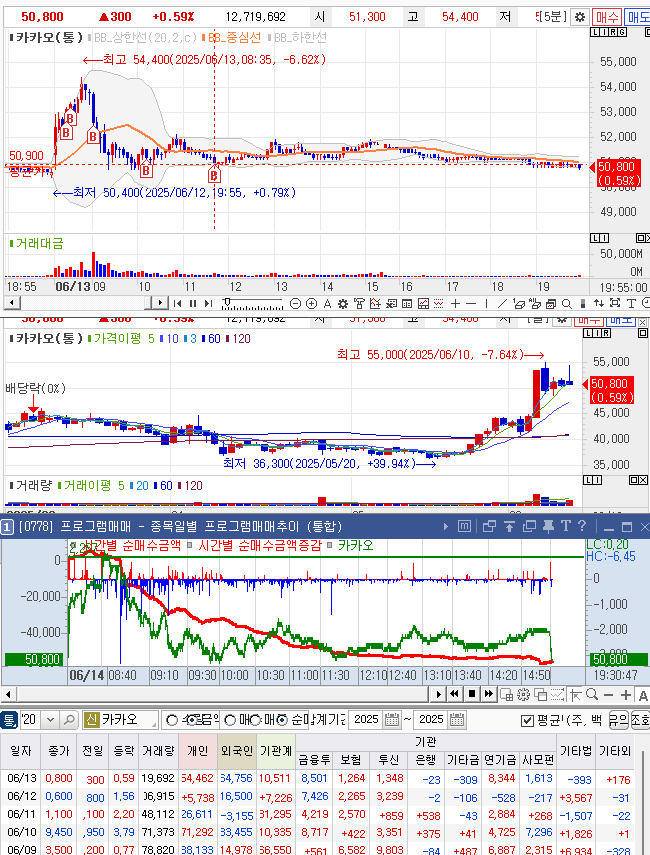Viewport: 650px width, 855px height.
Task: Click the 외국인 column header
Action: [237, 751]
